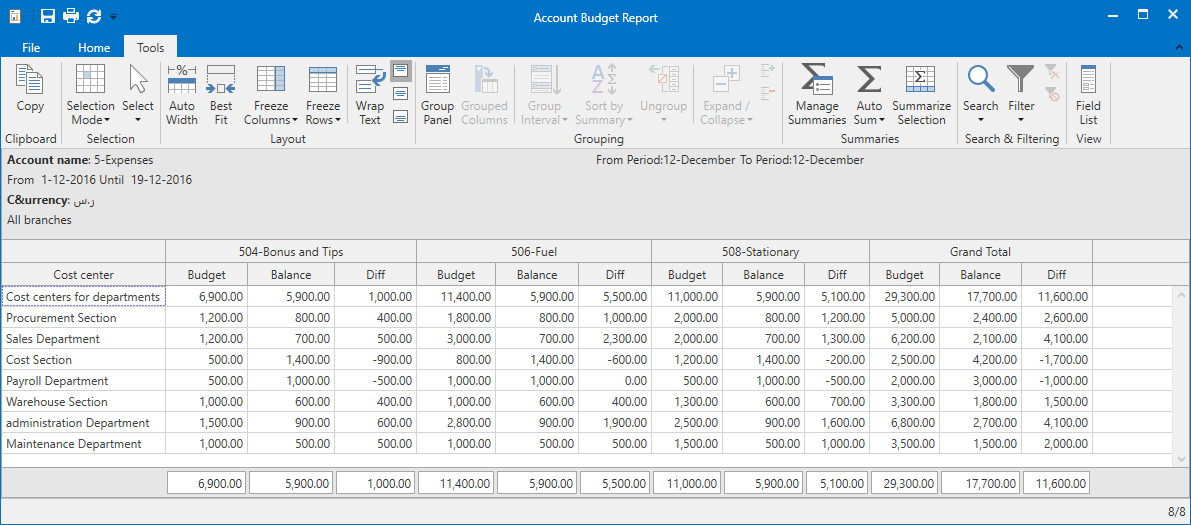1191x525 pixels.
Task: Click the refresh icon in quick access toolbar
Action: [94, 16]
